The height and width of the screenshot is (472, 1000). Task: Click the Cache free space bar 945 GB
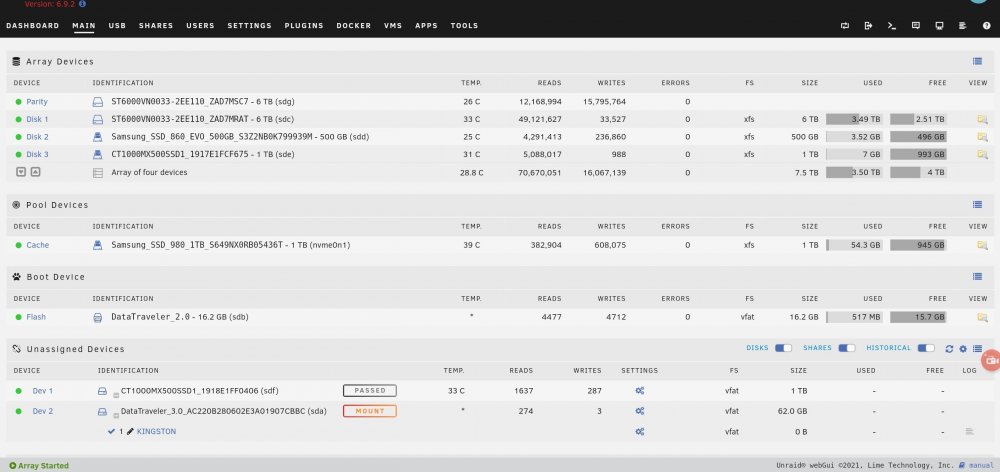point(918,245)
